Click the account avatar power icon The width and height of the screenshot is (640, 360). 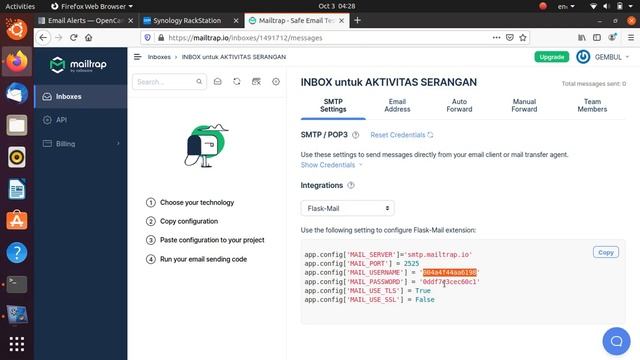coord(583,57)
